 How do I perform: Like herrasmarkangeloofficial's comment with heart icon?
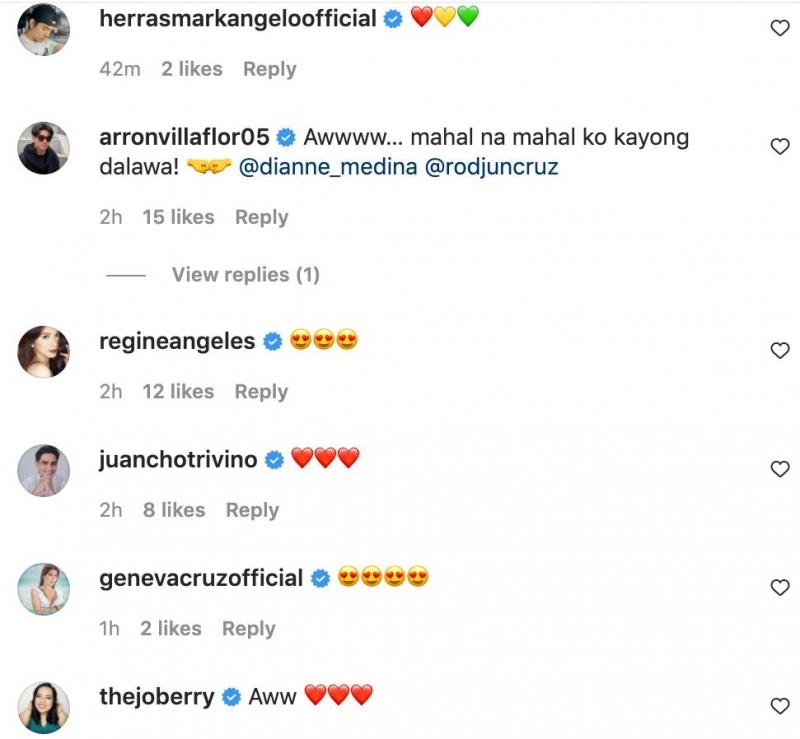pos(780,29)
